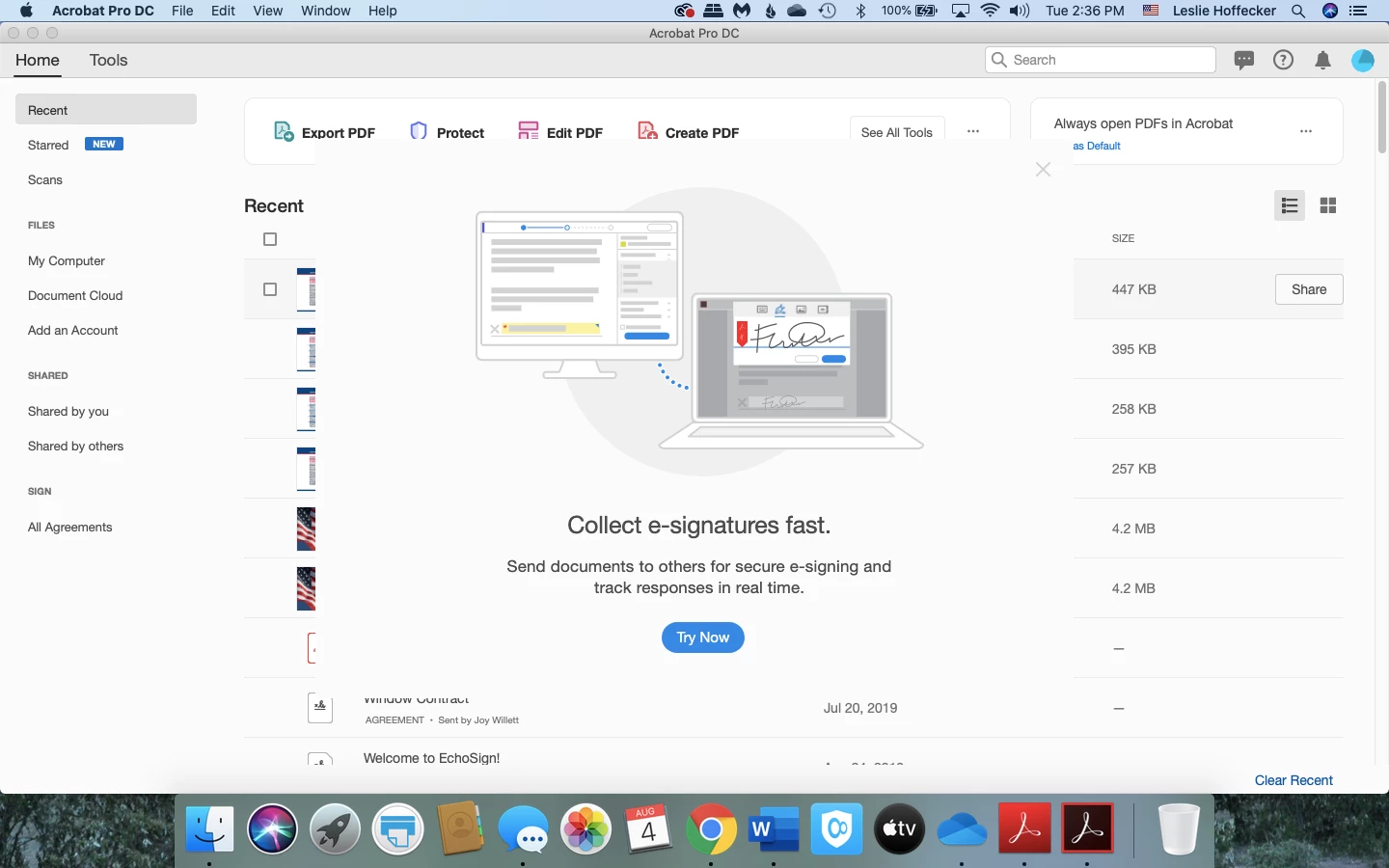The width and height of the screenshot is (1389, 868).
Task: Click the Window Contract agreement file icon
Action: (320, 708)
